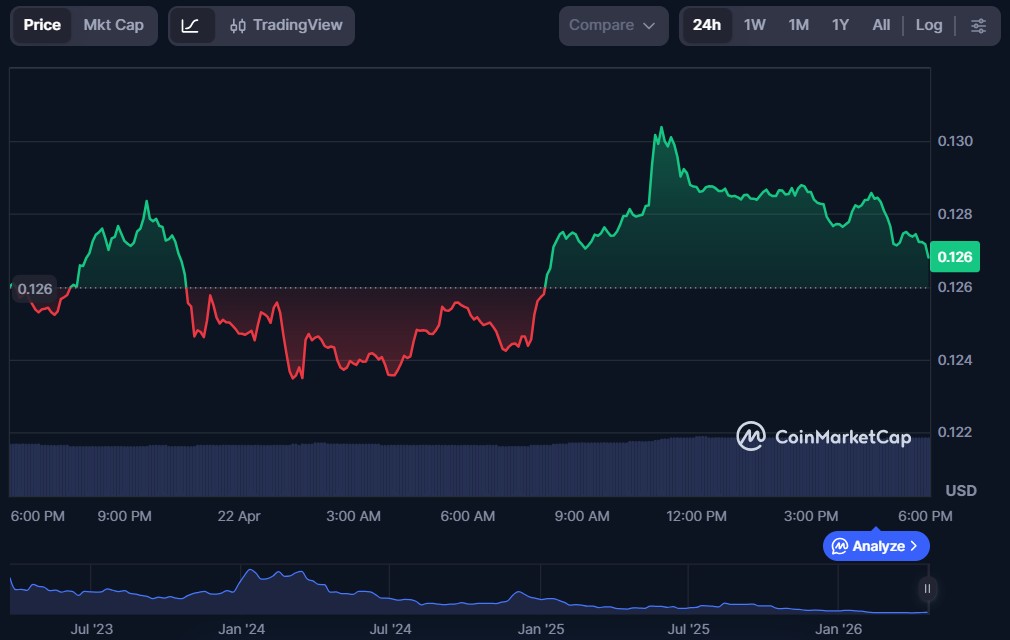
Task: Switch chart to Price view
Action: (42, 25)
